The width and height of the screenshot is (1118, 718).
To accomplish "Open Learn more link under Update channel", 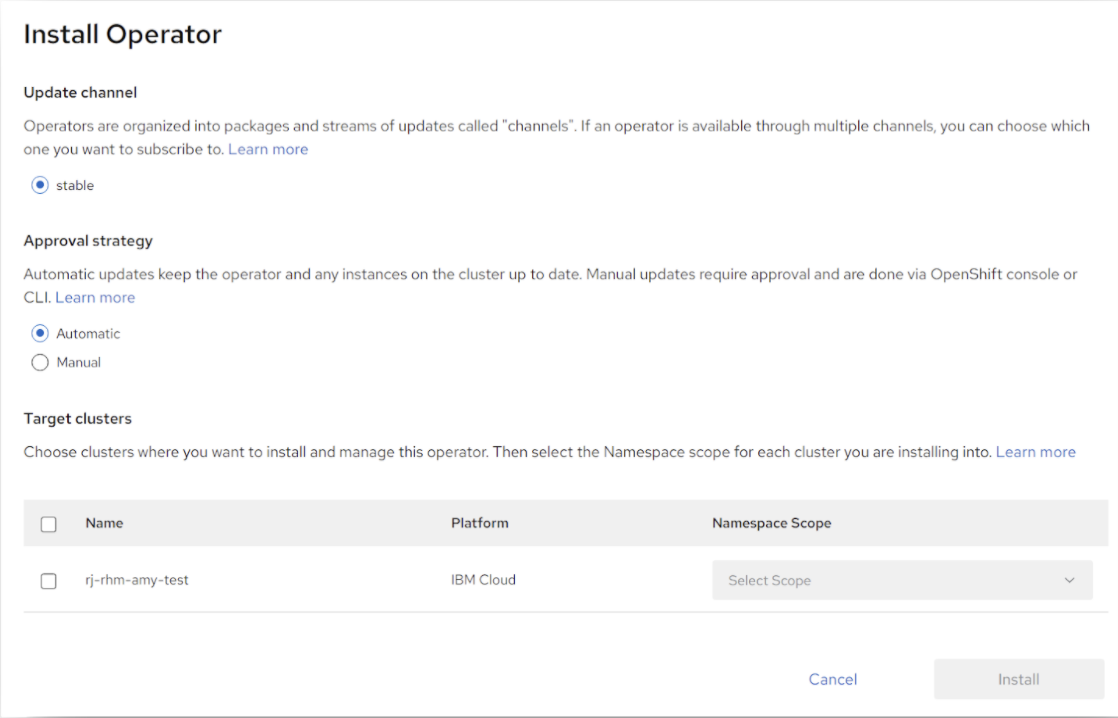I will (268, 149).
